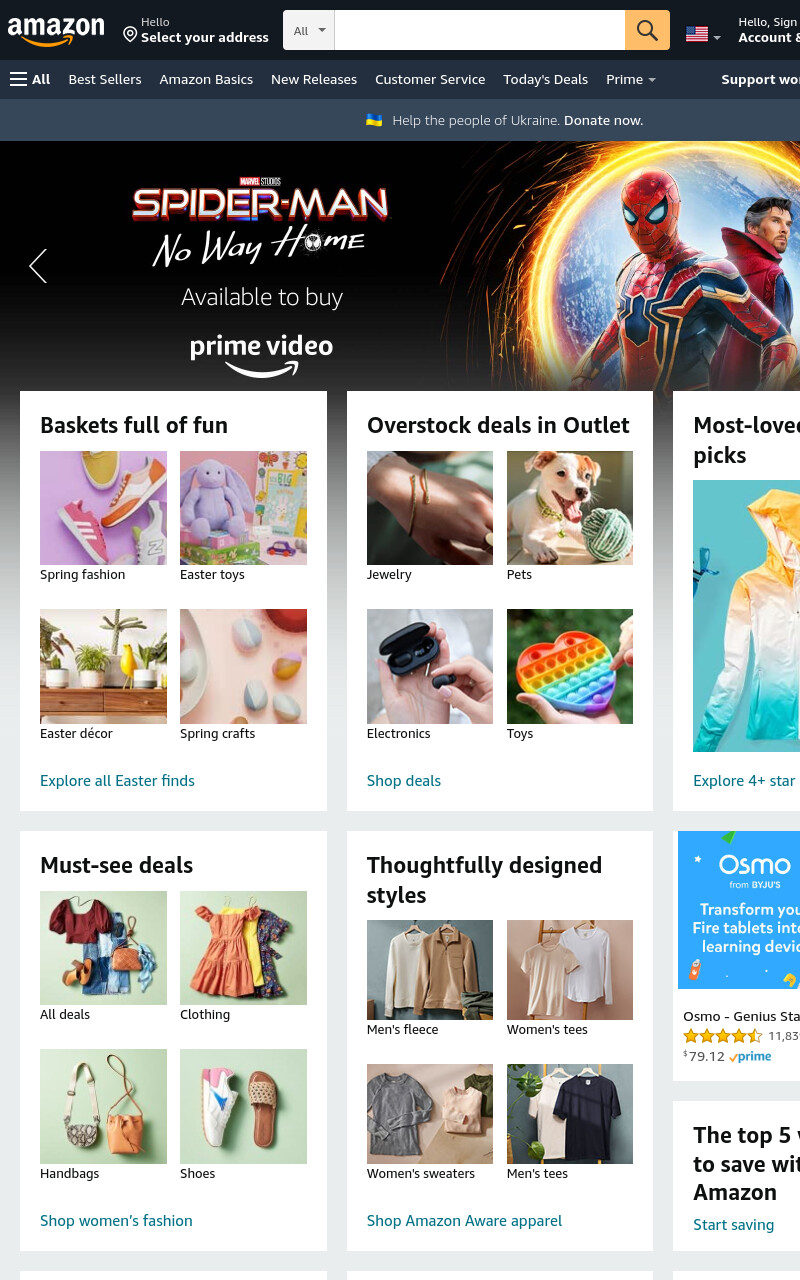800x1280 pixels.
Task: Focus the Amazon search text field
Action: click(x=480, y=30)
